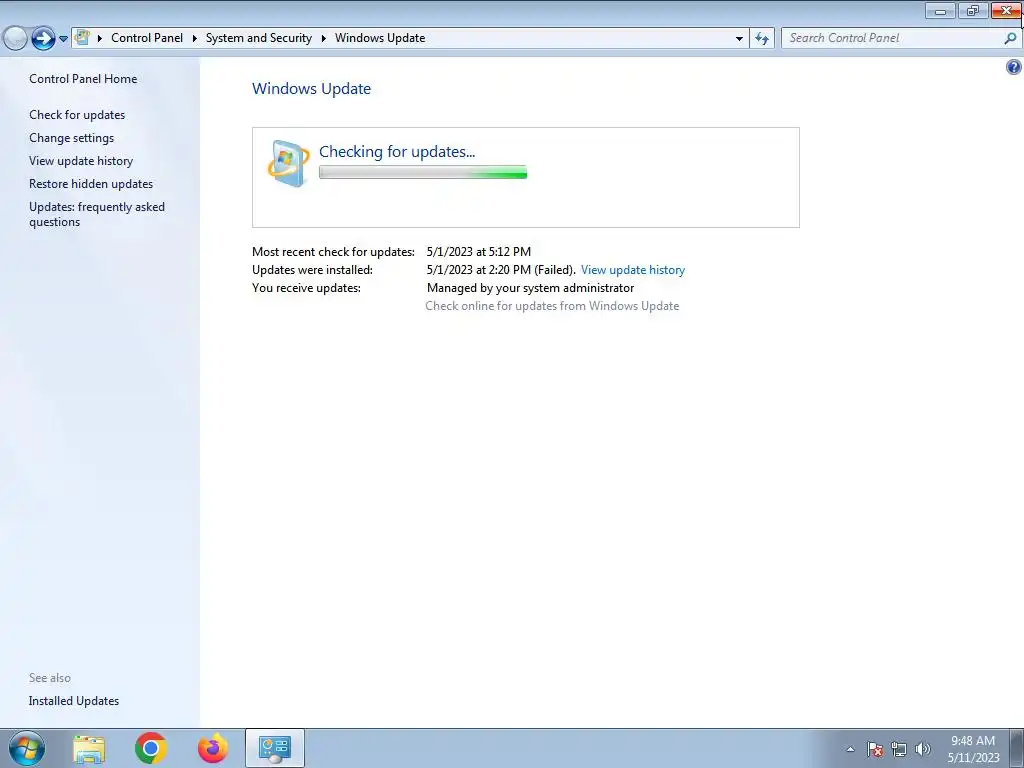Open Windows Explorer from taskbar
This screenshot has width=1024, height=768.
point(89,748)
